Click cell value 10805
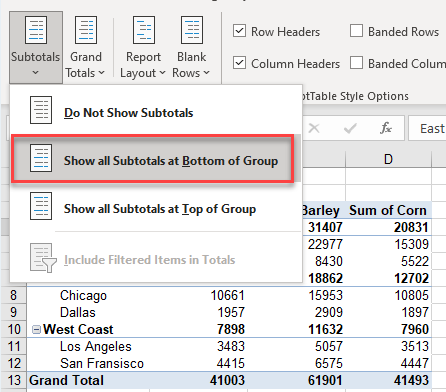The width and height of the screenshot is (446, 392). (412, 295)
